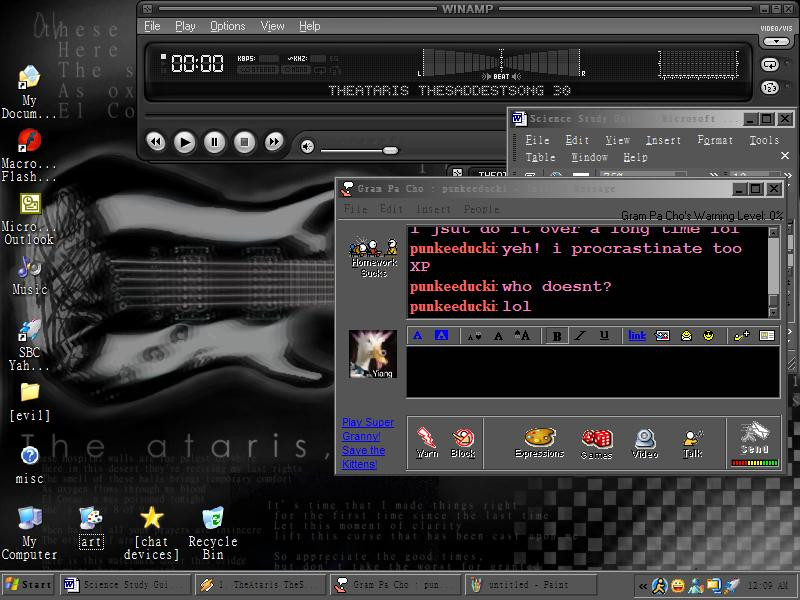Viewport: 800px width, 600px height.
Task: Click the insert picture icon in chat
Action: [x=662, y=336]
